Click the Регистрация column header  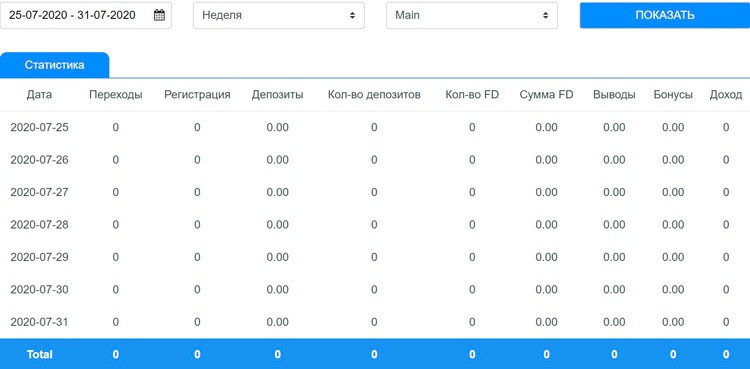pos(197,95)
